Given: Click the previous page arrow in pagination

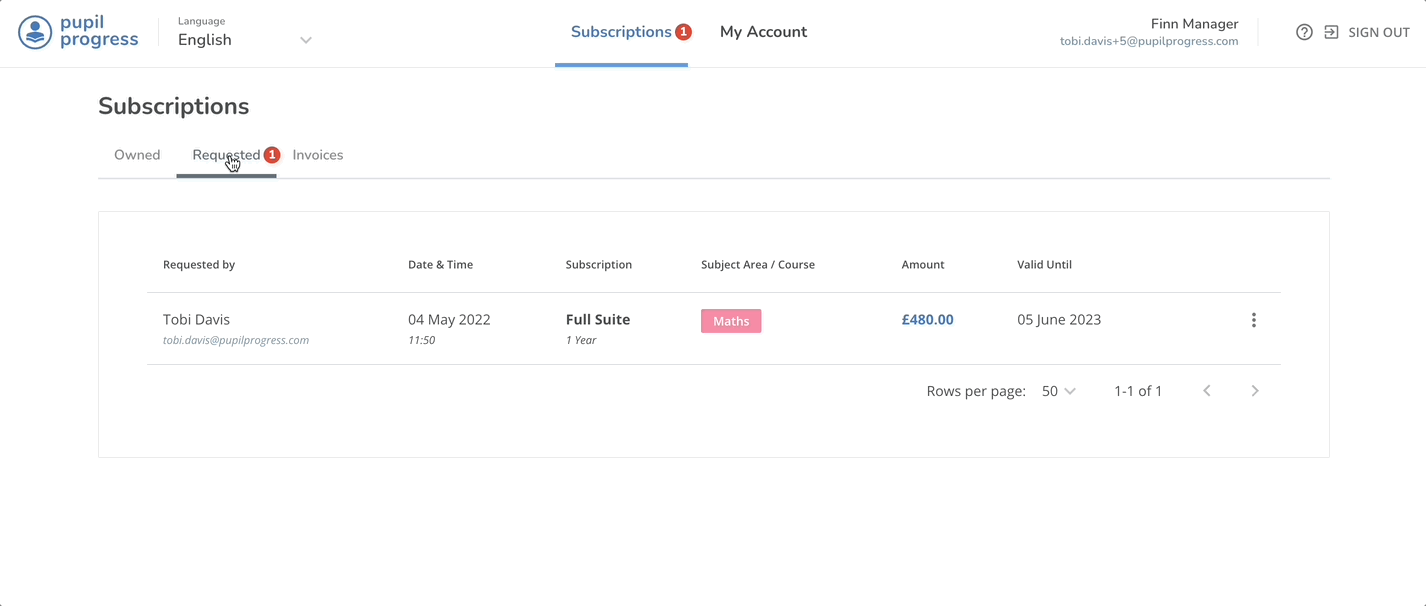Looking at the screenshot, I should [1206, 390].
